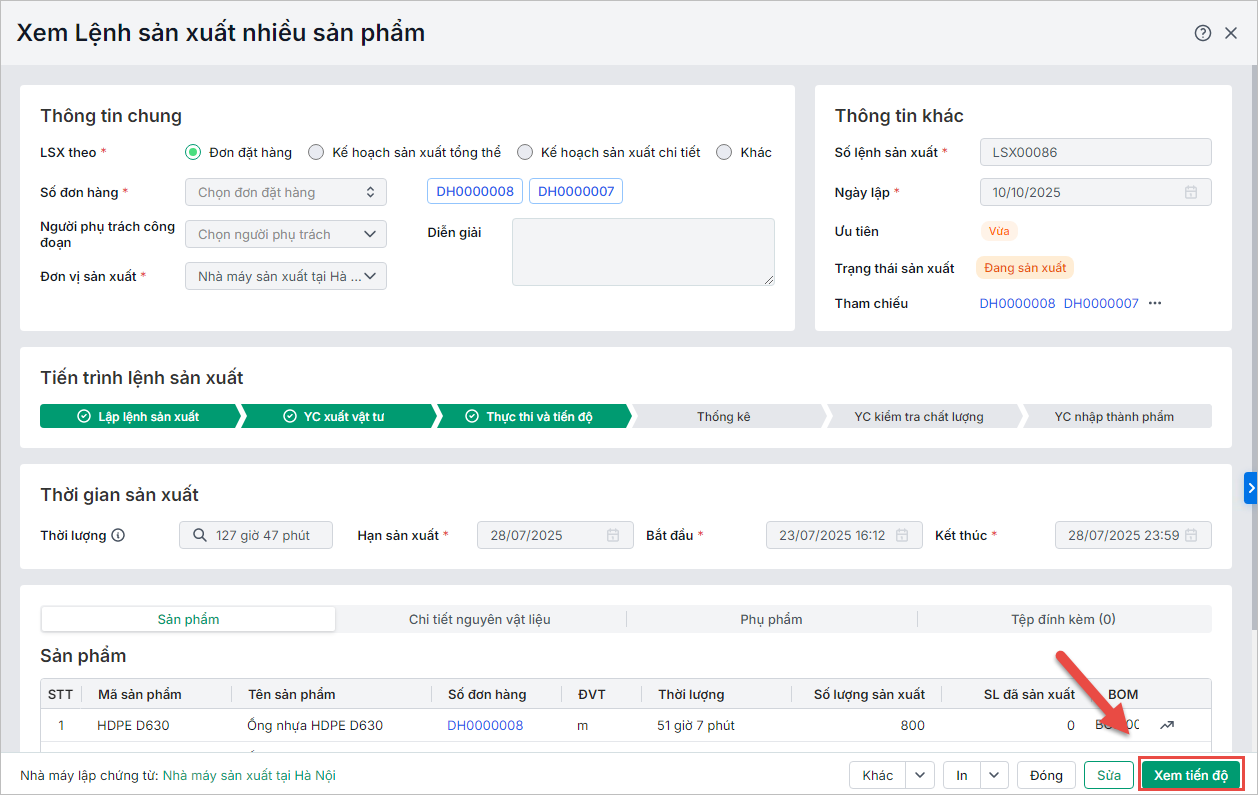Click the Thời lượng info icon
Image resolution: width=1258 pixels, height=795 pixels.
118,535
